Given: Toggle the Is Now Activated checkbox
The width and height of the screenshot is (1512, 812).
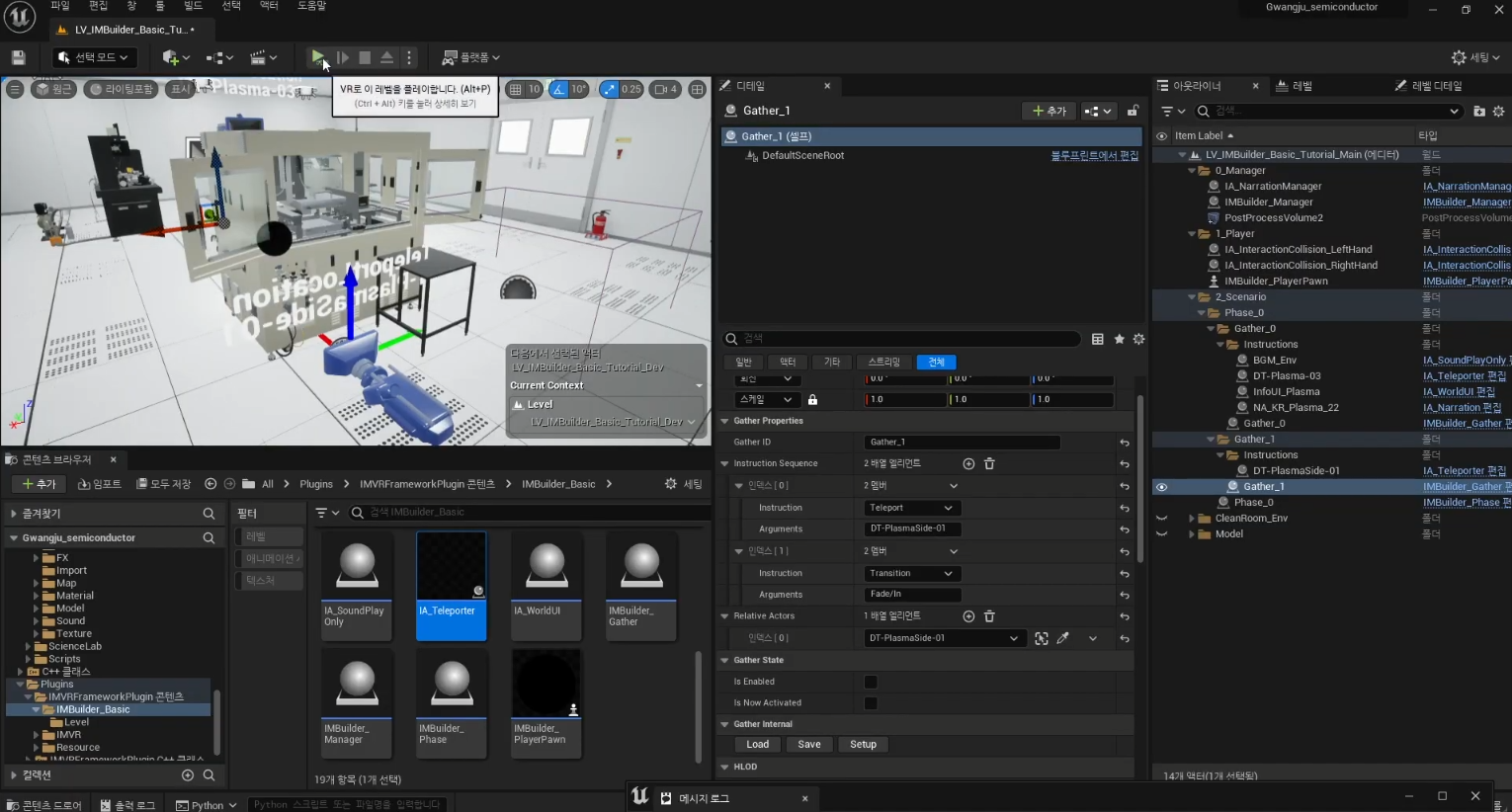Looking at the screenshot, I should [871, 703].
